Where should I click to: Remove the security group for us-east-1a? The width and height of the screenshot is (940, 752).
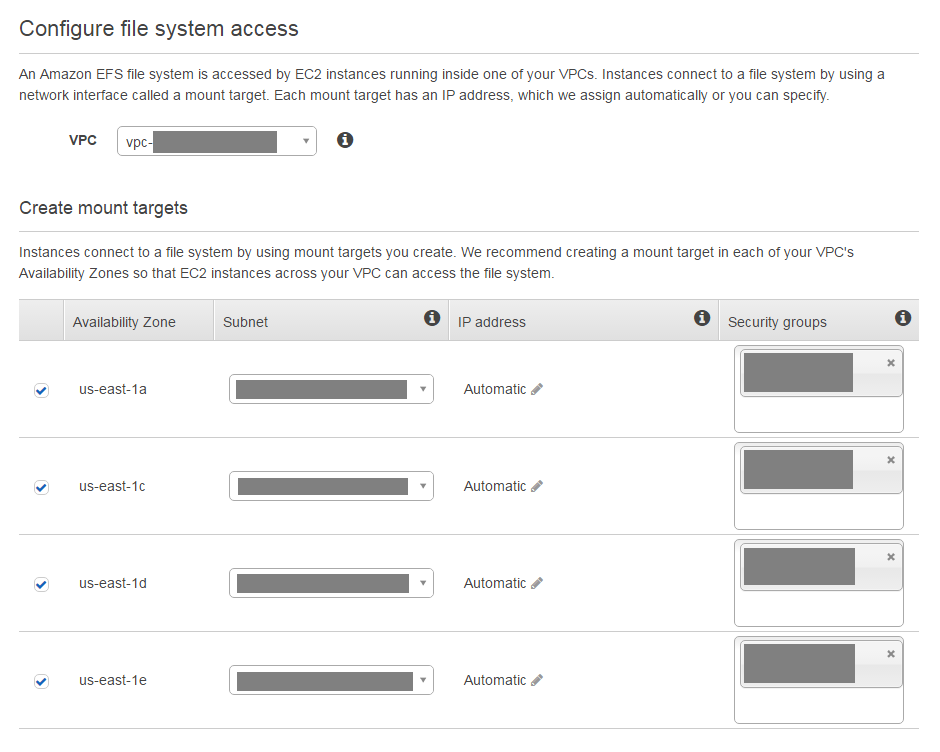coord(891,363)
